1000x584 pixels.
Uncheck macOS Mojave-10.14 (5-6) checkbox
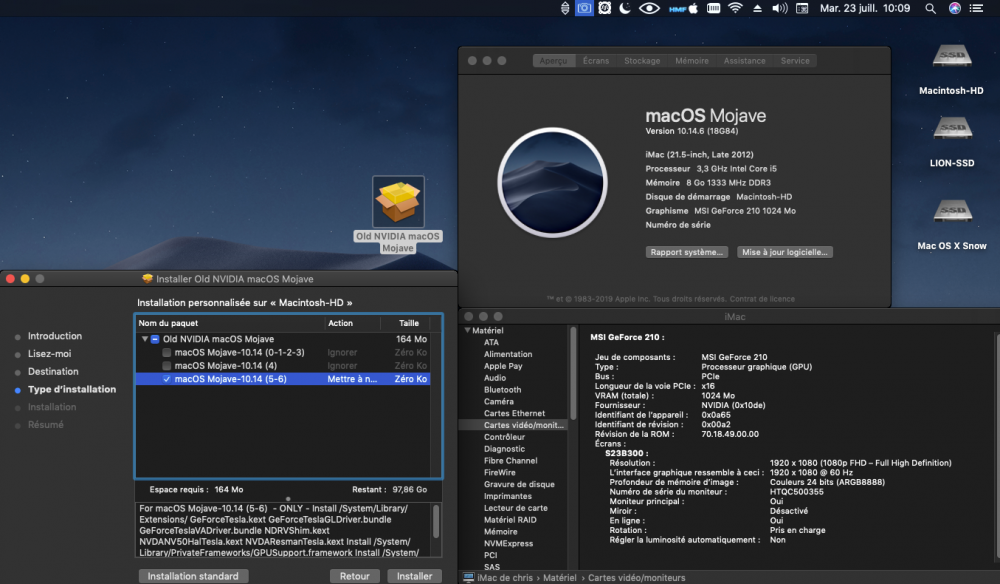166,379
